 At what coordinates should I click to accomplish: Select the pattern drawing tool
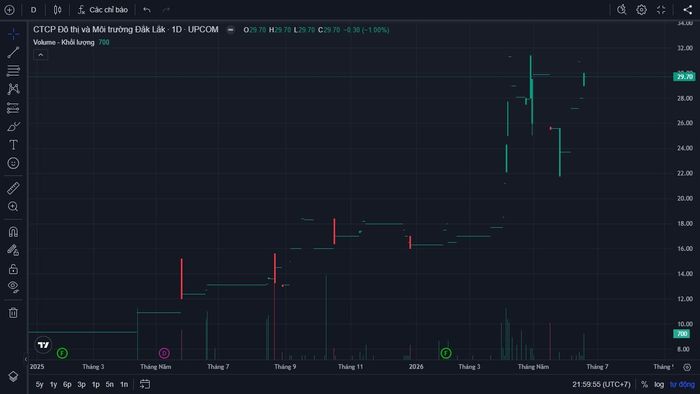13,89
